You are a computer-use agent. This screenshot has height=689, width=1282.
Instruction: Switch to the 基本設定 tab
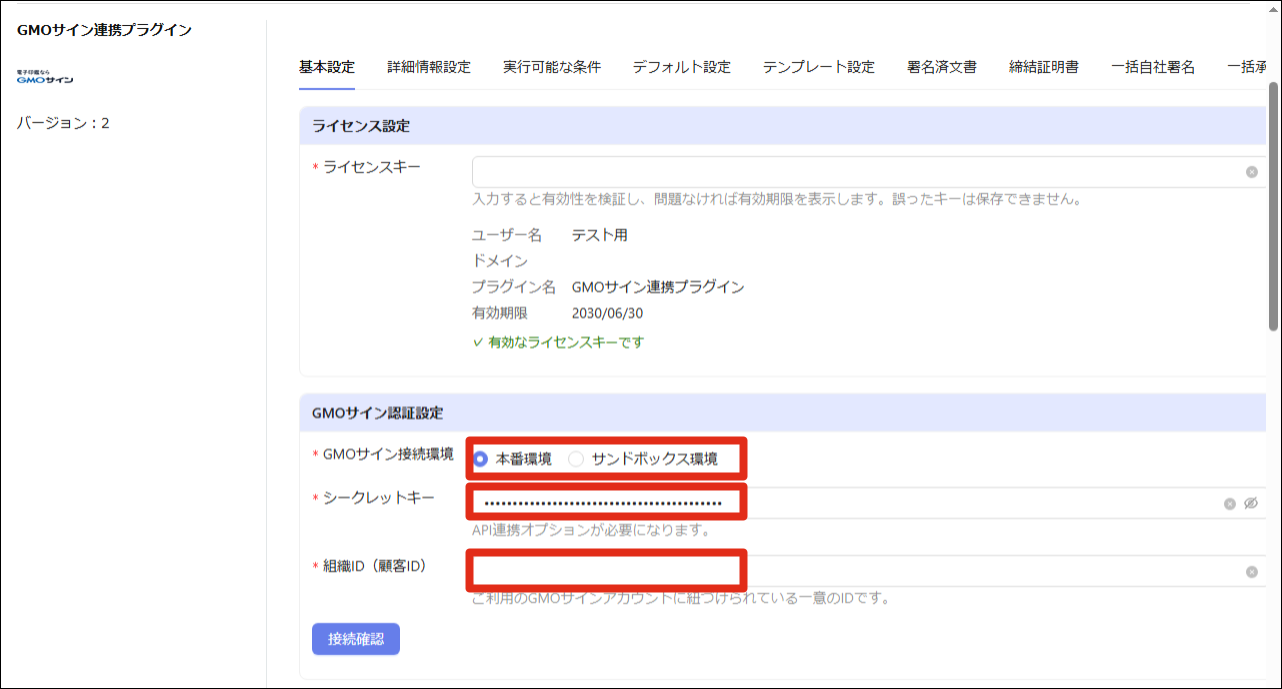pos(327,68)
